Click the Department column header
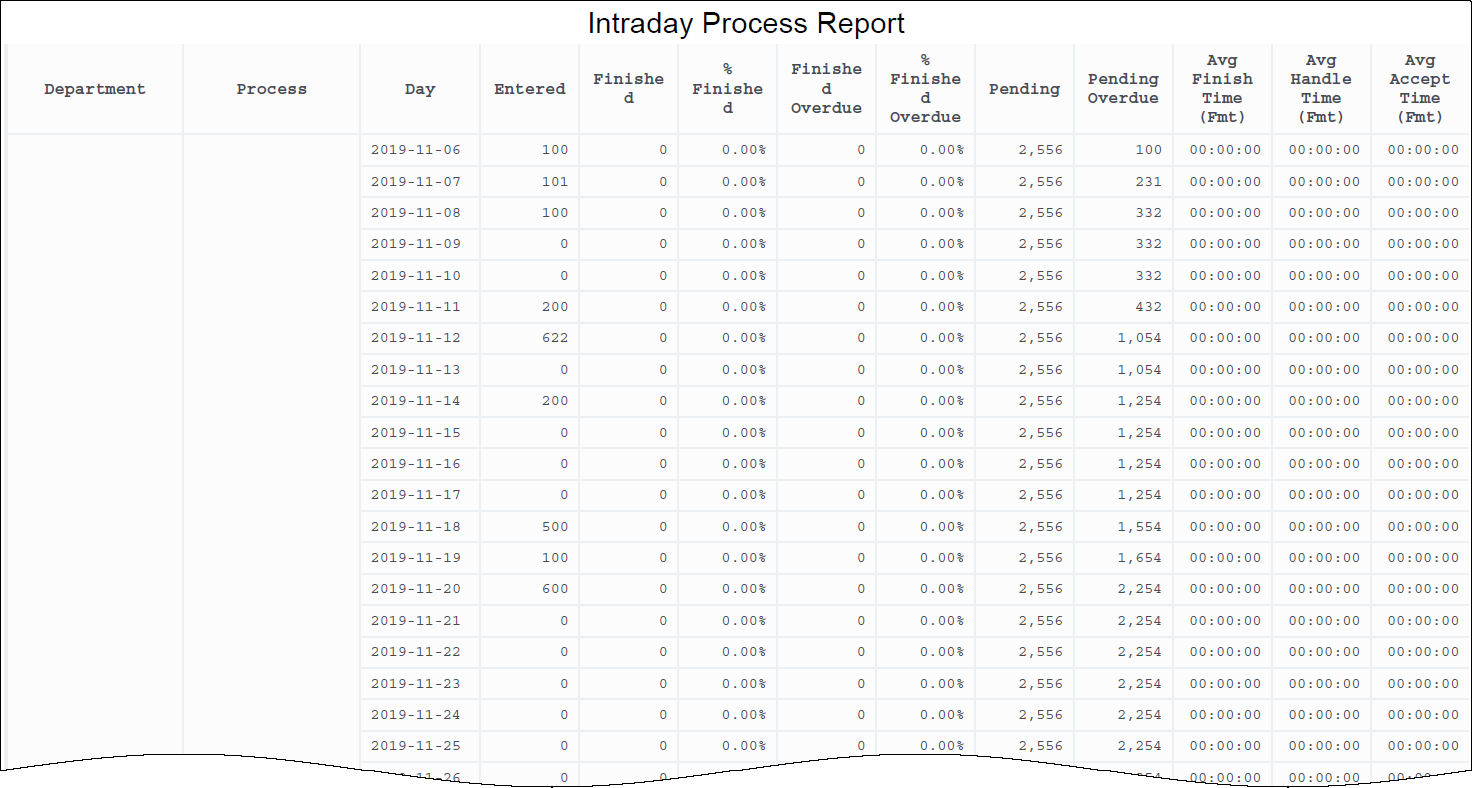Viewport: 1472px width, 788px height. (x=95, y=89)
